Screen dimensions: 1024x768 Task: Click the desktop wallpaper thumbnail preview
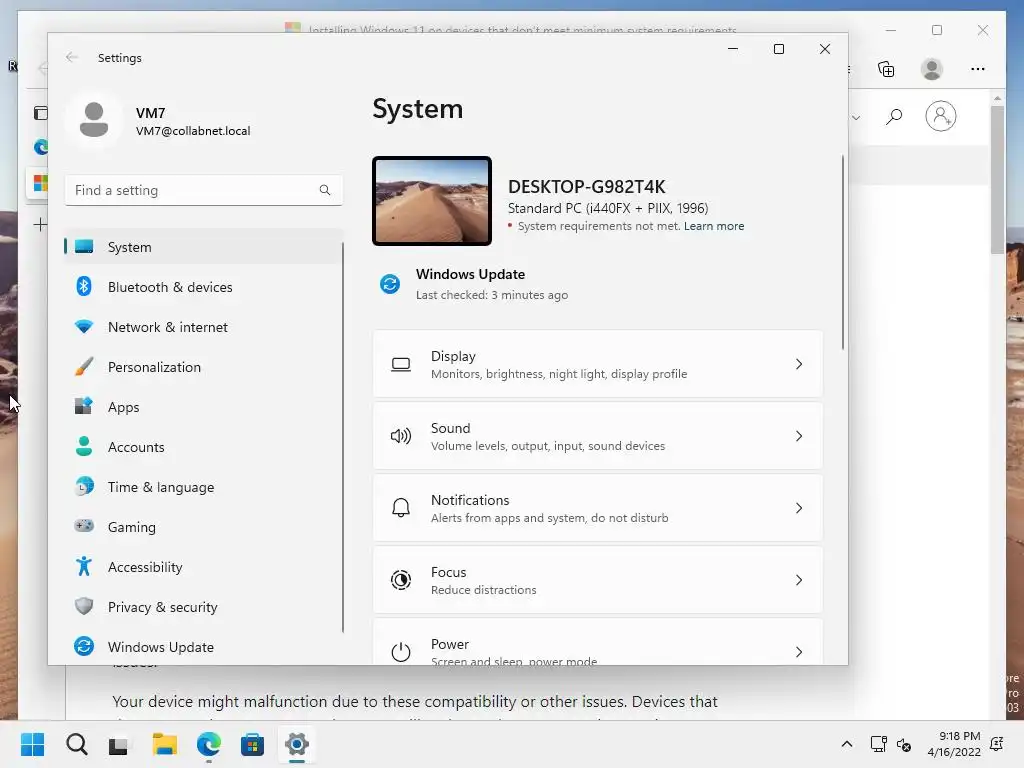pos(432,201)
